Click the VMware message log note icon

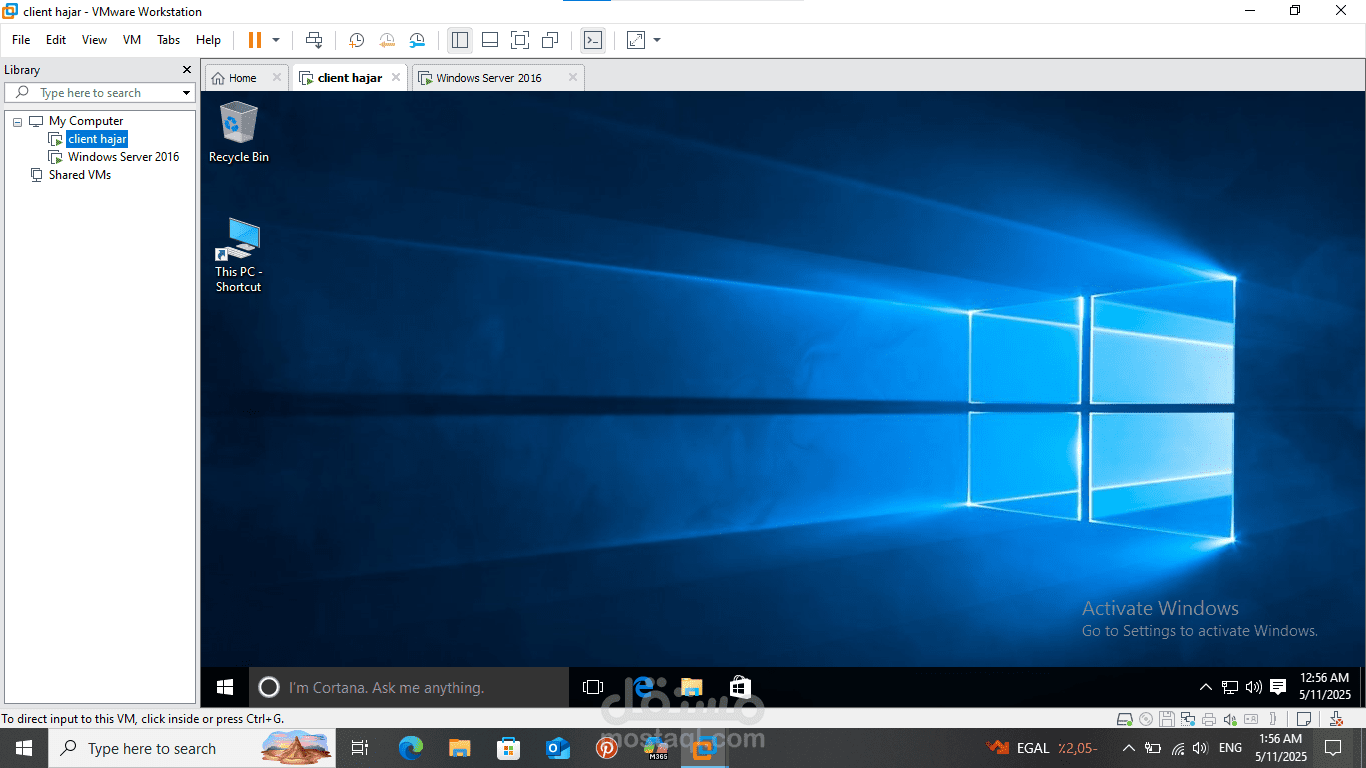click(x=1304, y=719)
